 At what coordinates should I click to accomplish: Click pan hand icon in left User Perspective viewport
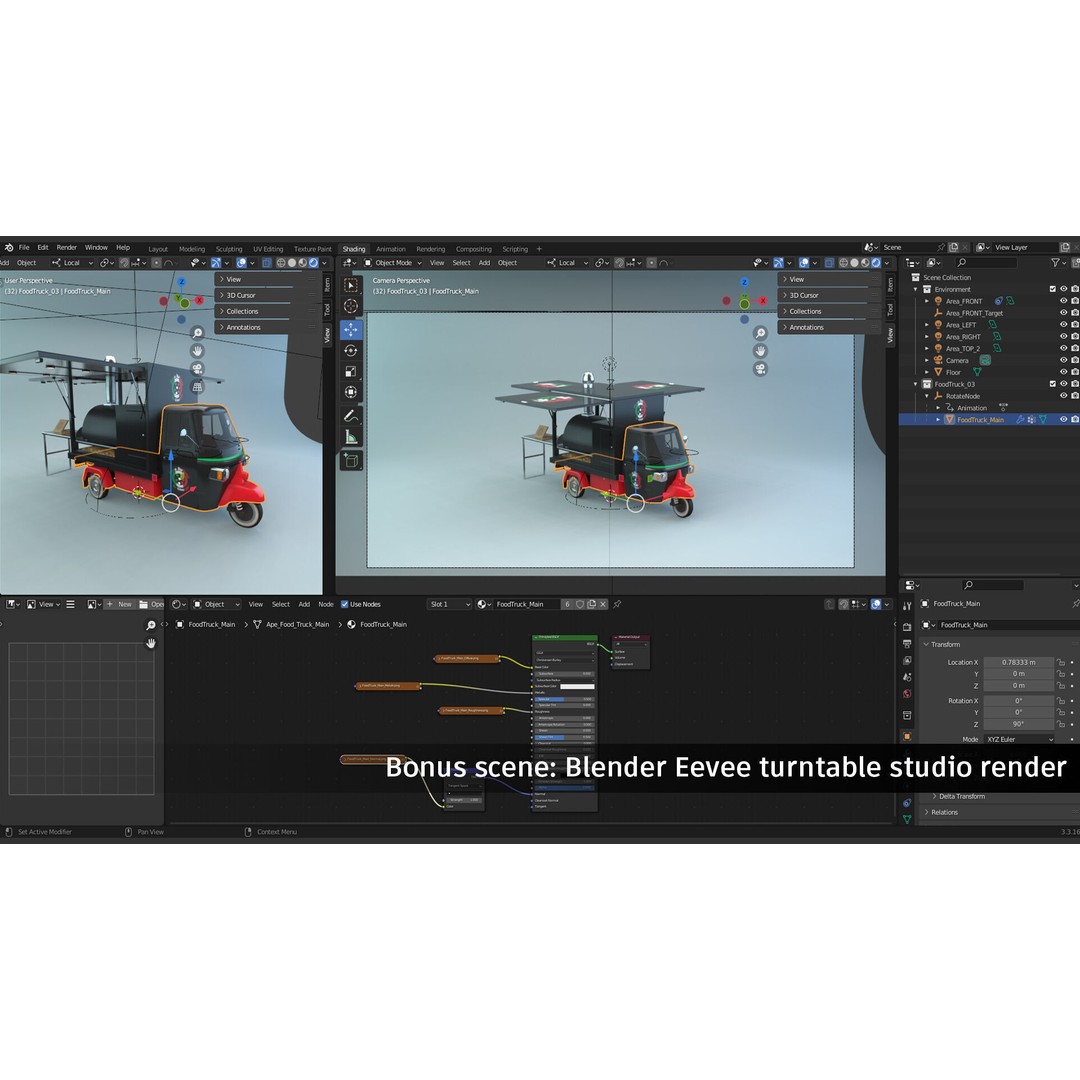pos(198,351)
